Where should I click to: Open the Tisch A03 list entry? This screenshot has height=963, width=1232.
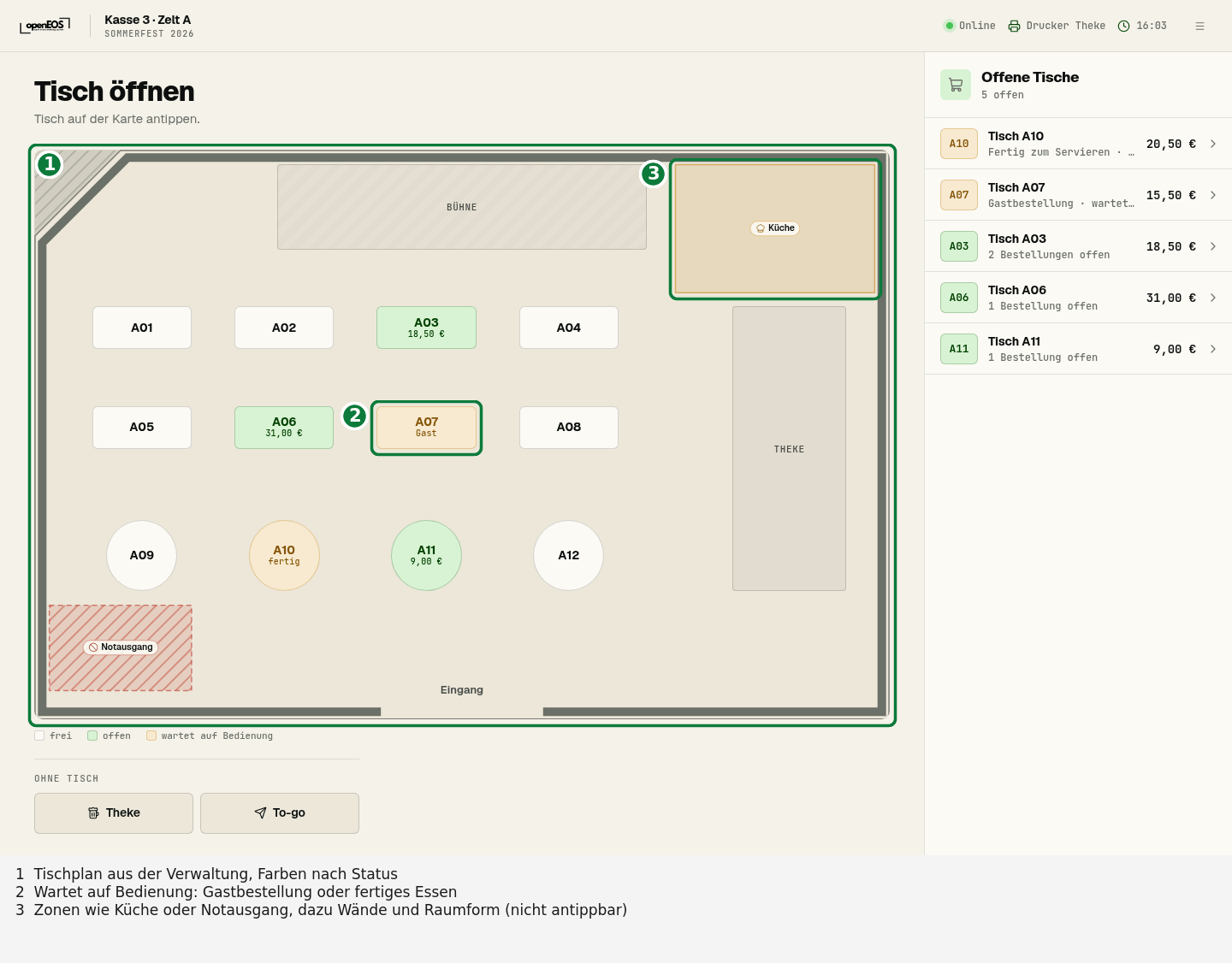pos(1078,246)
